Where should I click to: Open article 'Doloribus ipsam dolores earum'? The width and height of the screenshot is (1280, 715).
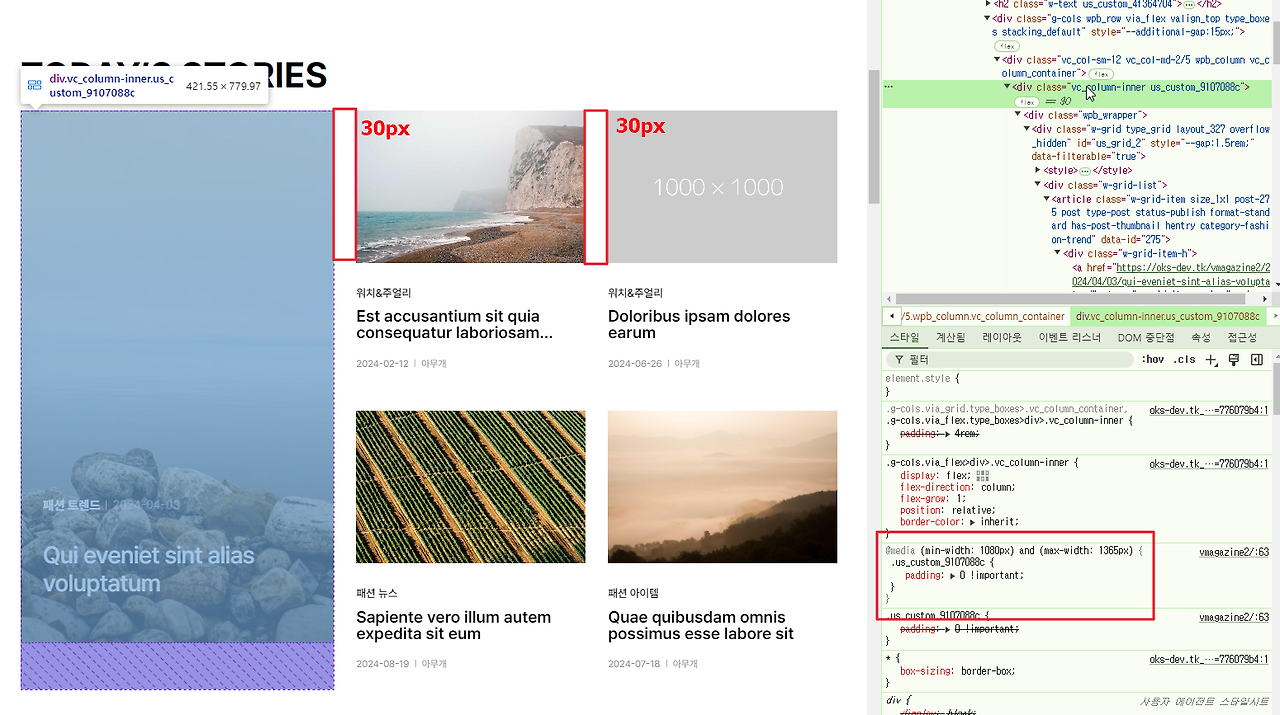click(x=699, y=325)
